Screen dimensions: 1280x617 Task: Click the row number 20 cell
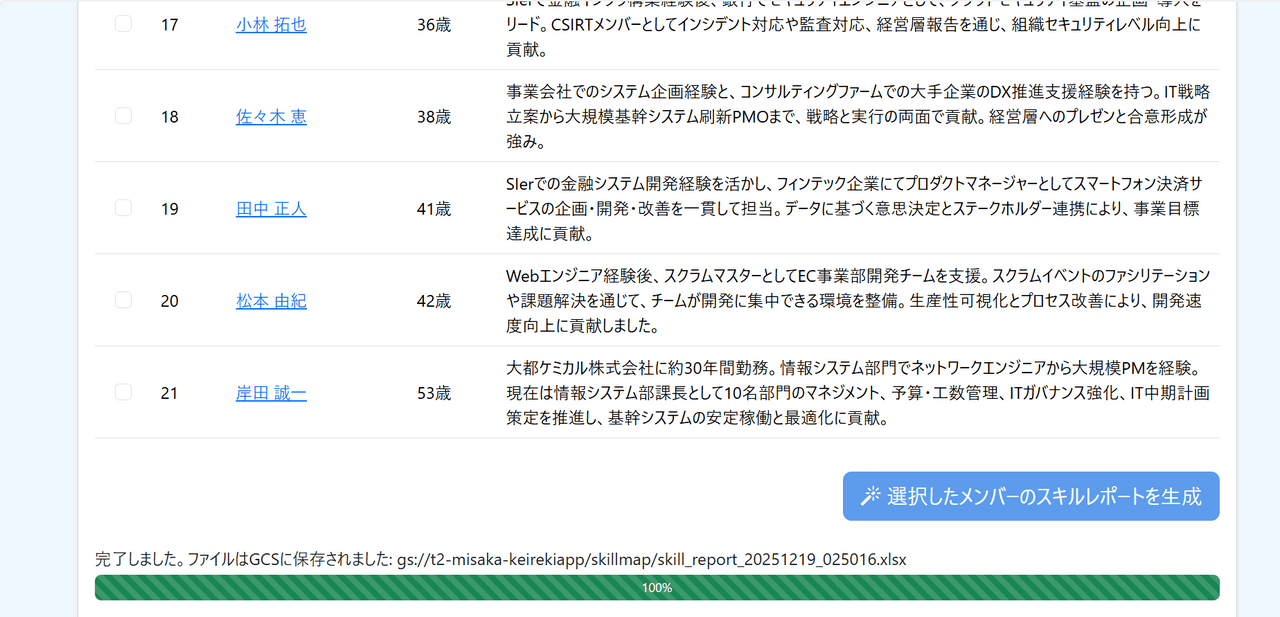coord(170,301)
